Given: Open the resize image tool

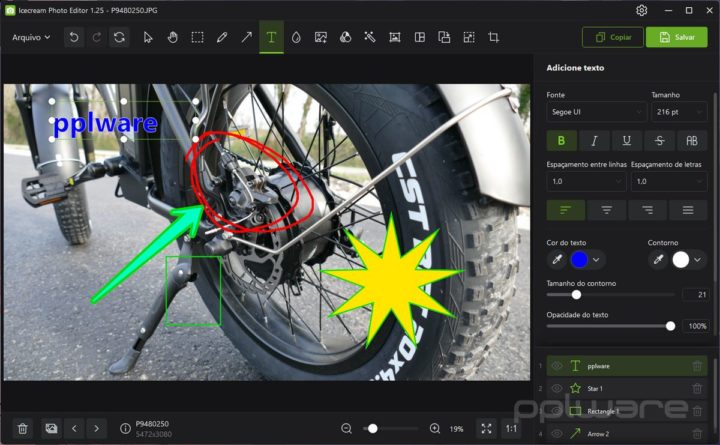Looking at the screenshot, I should (x=469, y=37).
